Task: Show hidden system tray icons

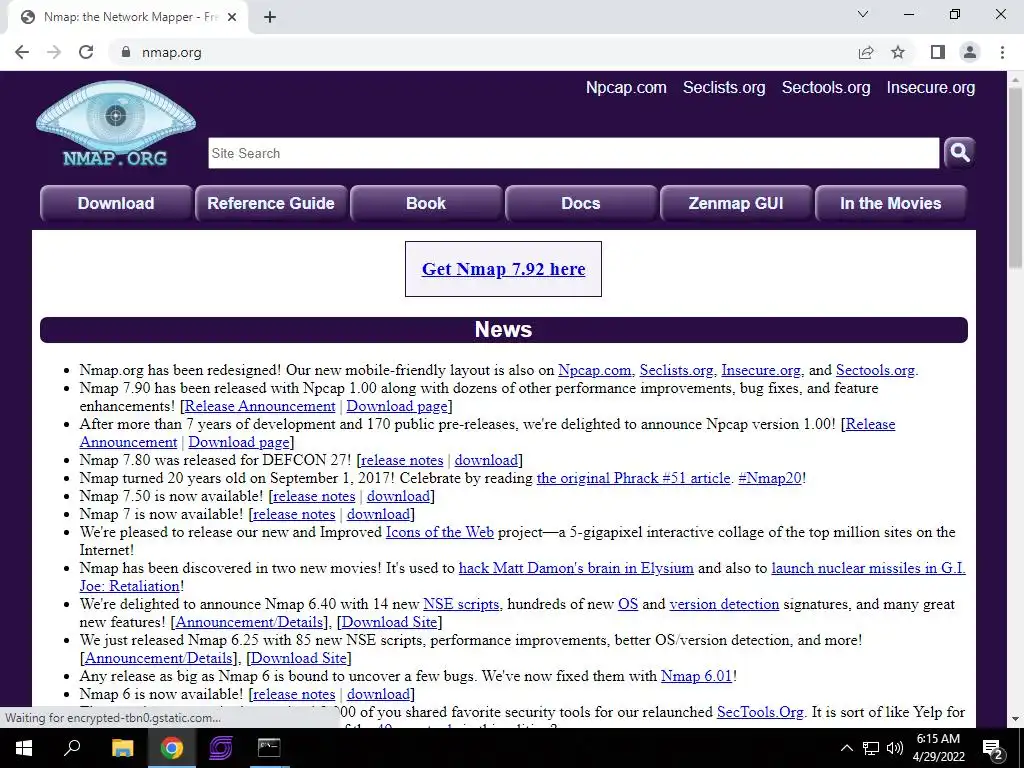Action: (846, 748)
